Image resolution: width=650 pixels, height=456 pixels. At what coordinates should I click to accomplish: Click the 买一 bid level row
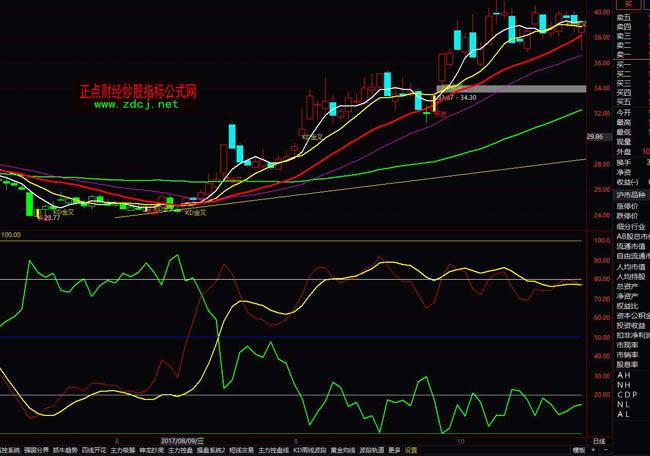click(624, 65)
